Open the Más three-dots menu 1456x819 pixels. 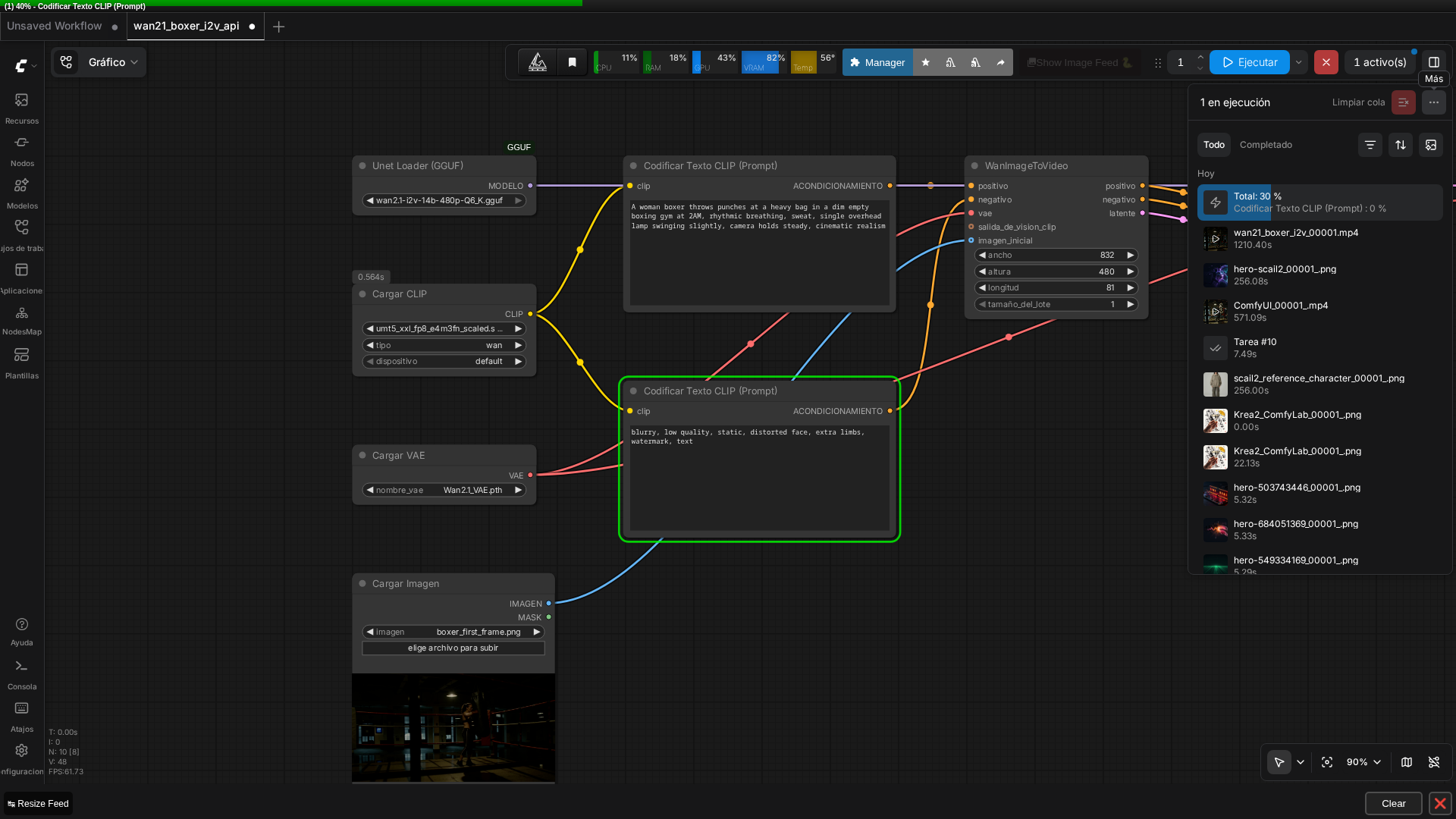(x=1434, y=102)
